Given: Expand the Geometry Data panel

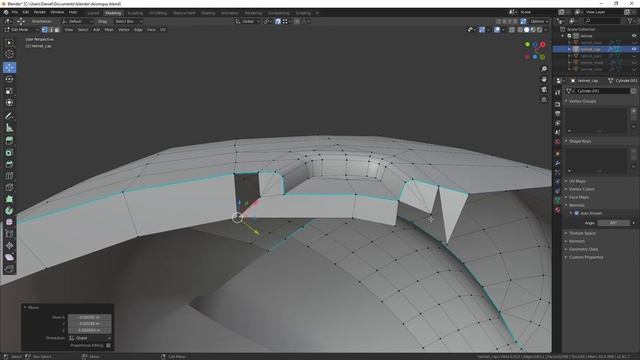Looking at the screenshot, I should [x=583, y=249].
